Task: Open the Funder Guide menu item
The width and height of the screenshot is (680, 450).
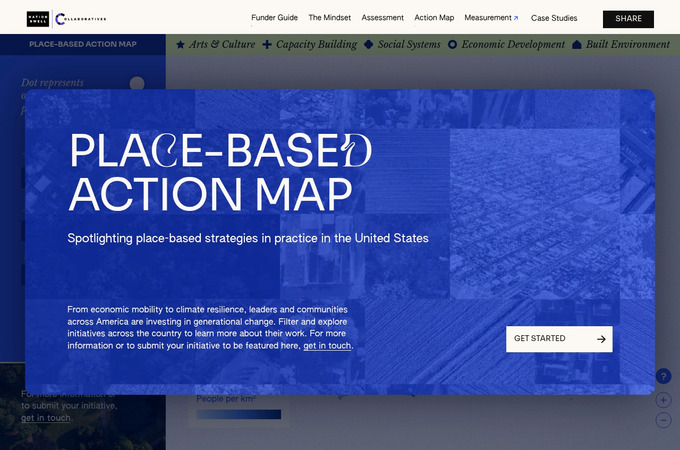Action: 275,18
